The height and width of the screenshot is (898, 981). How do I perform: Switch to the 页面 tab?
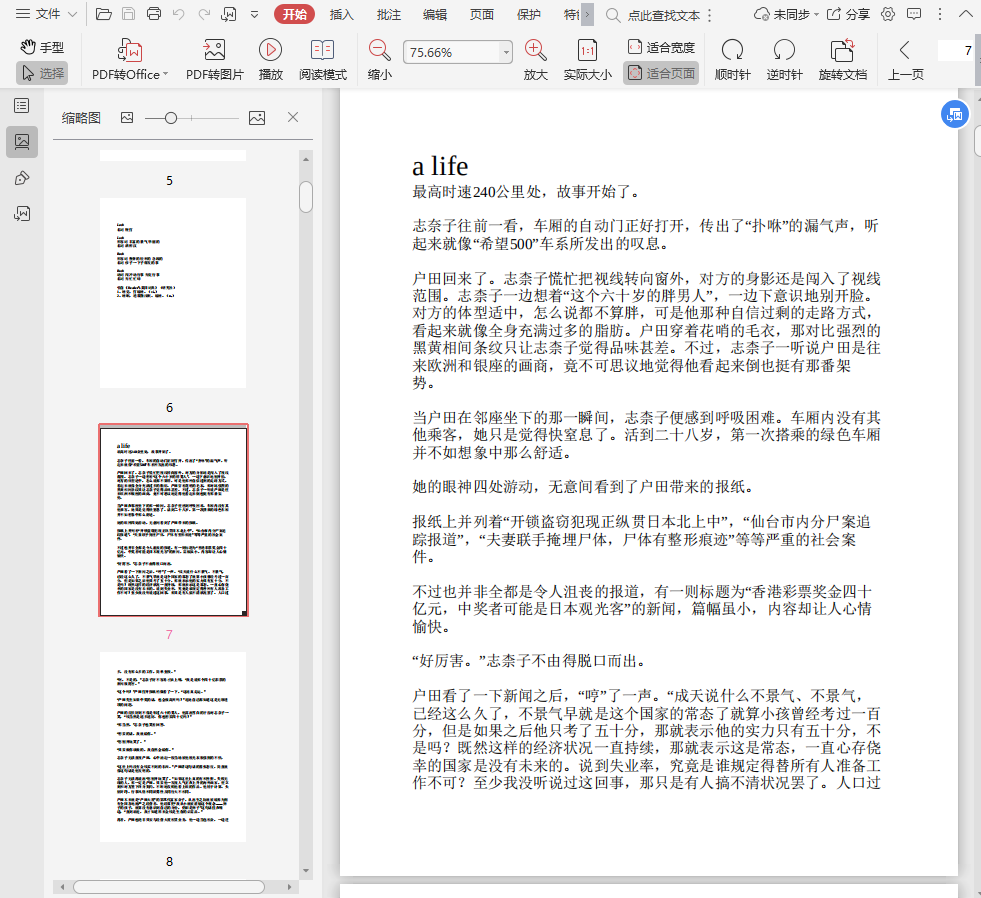coord(482,14)
